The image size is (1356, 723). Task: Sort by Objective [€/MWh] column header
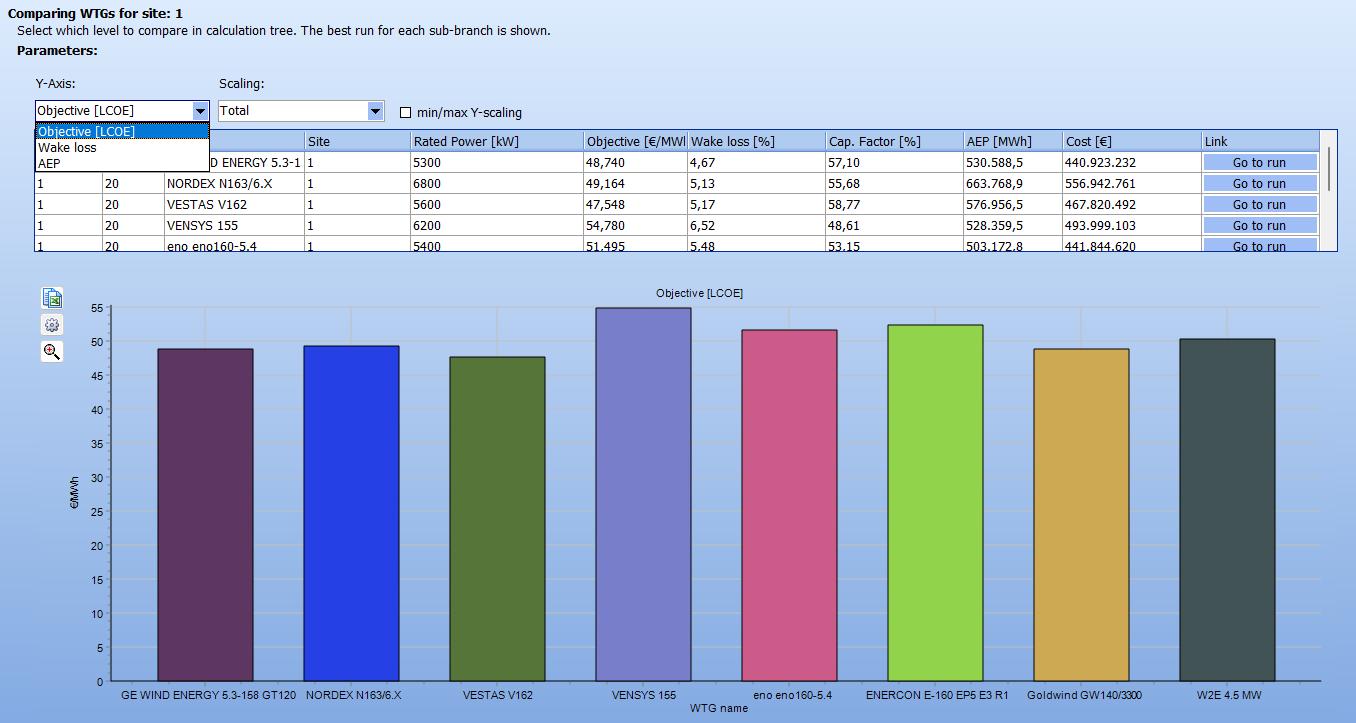pos(636,141)
